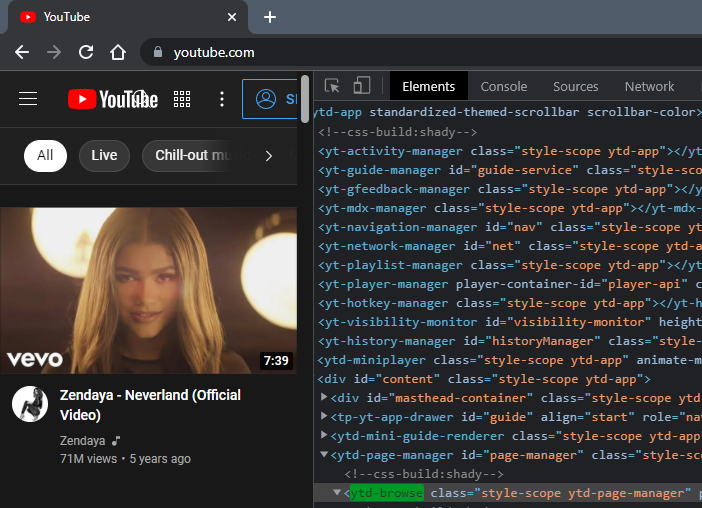Select the yt-activity-manager element line

[508, 151]
